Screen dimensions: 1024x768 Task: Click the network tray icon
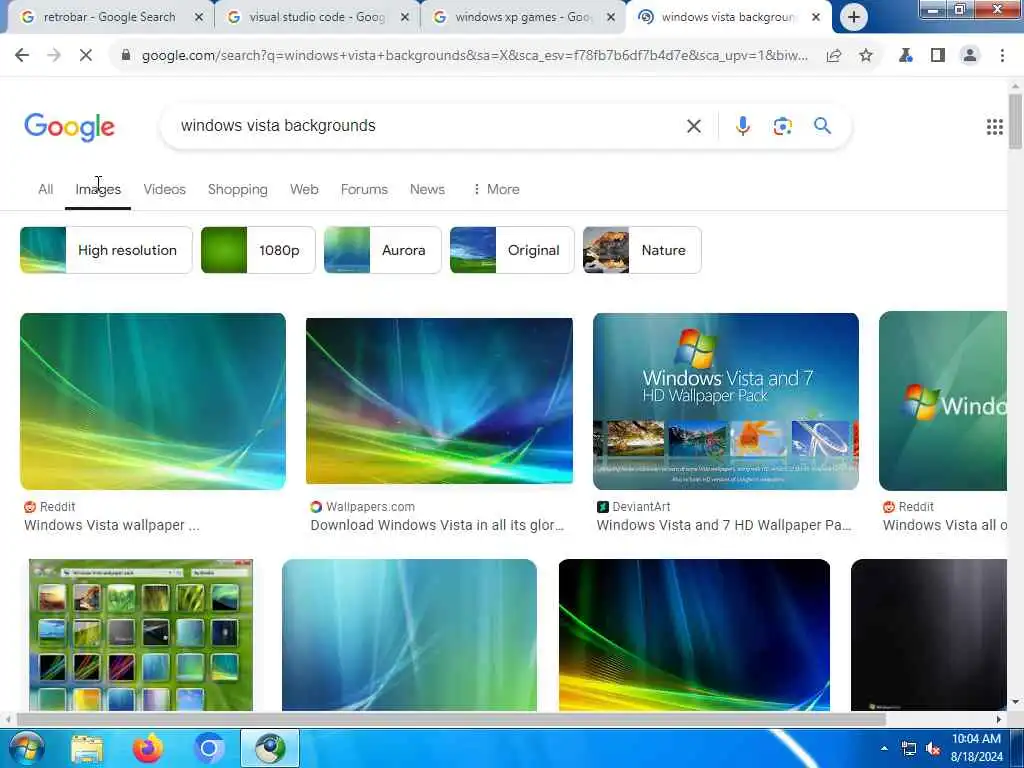point(908,748)
